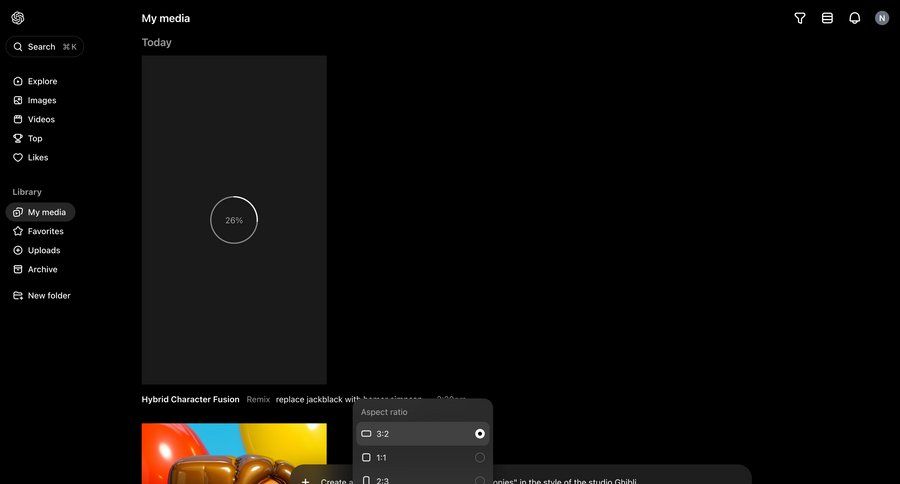900x484 pixels.
Task: Go to Videos in the sidebar
Action: coord(34,119)
